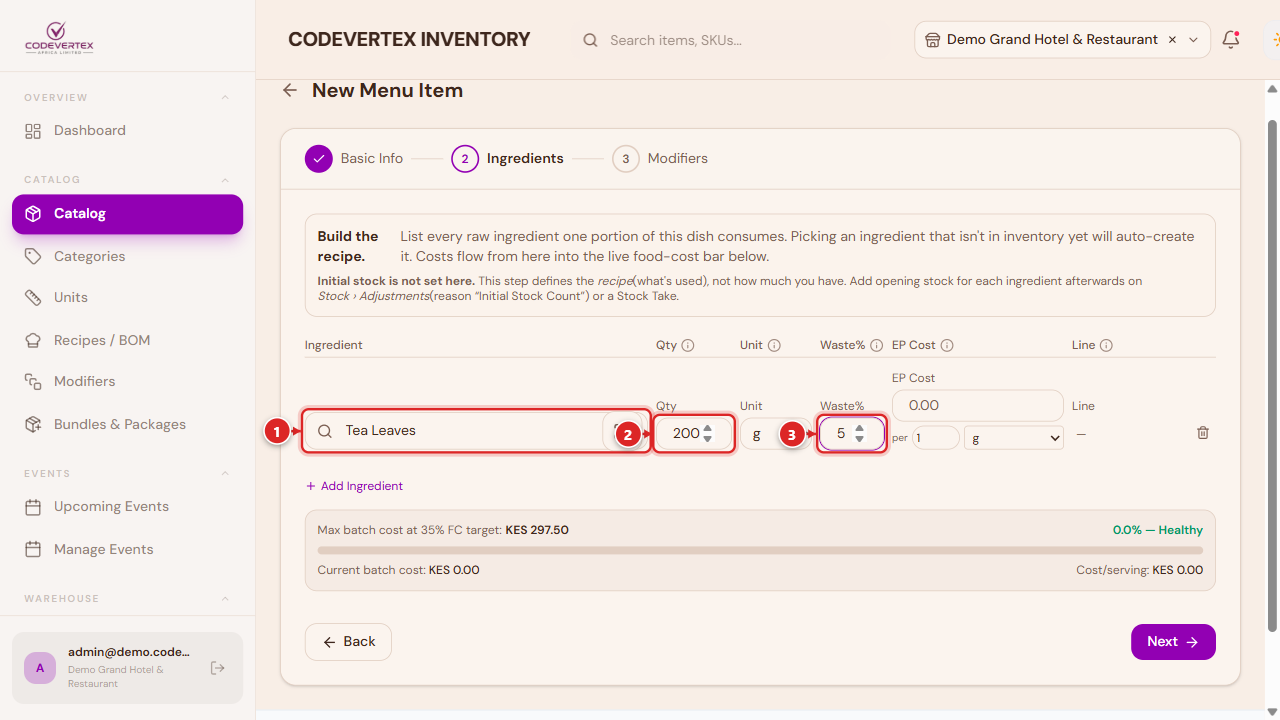The image size is (1280, 720).
Task: Decrease Waste% with the down stepper arrow
Action: tap(859, 439)
